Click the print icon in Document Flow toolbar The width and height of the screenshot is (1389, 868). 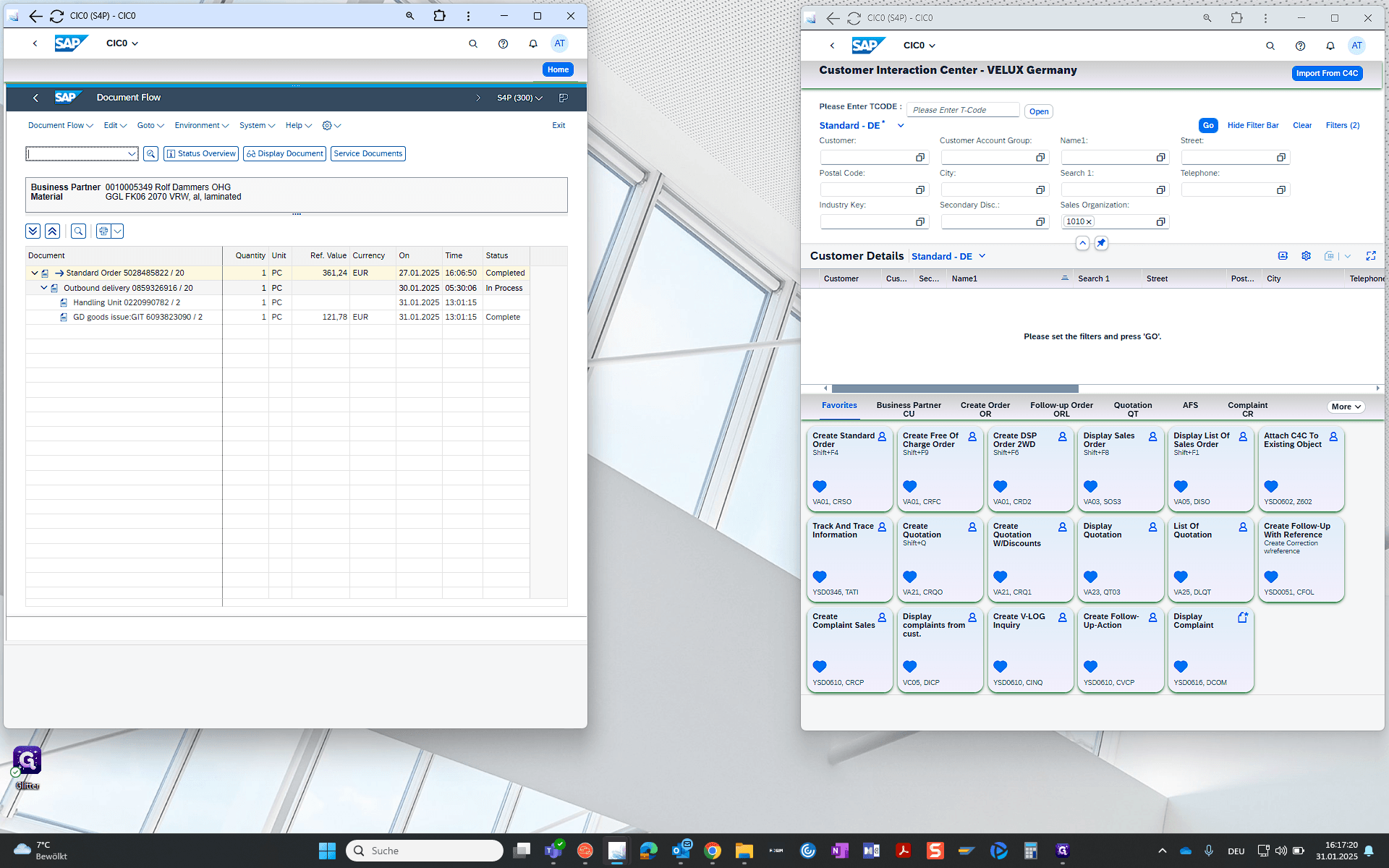coord(103,231)
